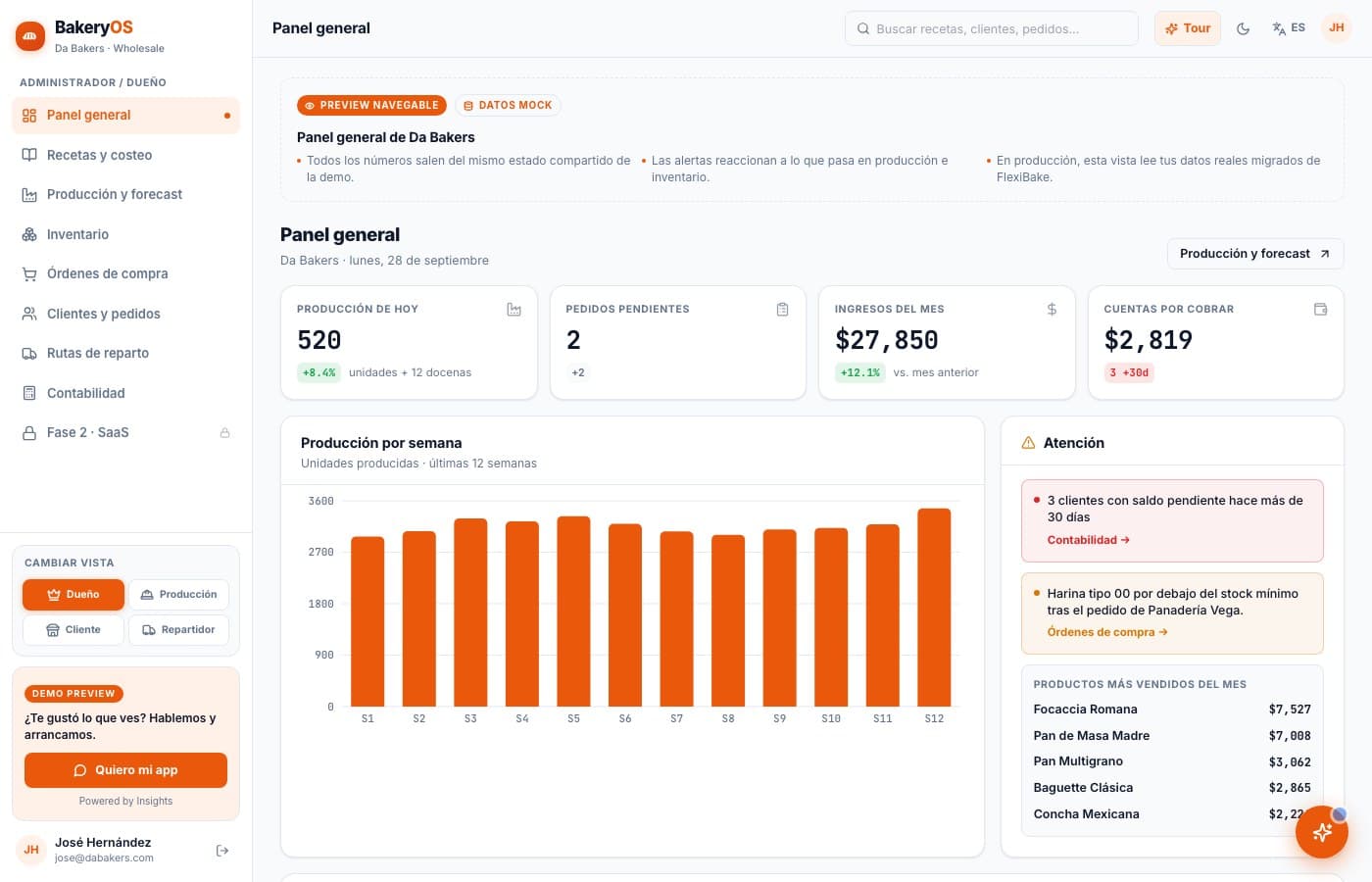The height and width of the screenshot is (882, 1372).
Task: Open the locked Fase 2 · SaaS item
Action: click(125, 432)
